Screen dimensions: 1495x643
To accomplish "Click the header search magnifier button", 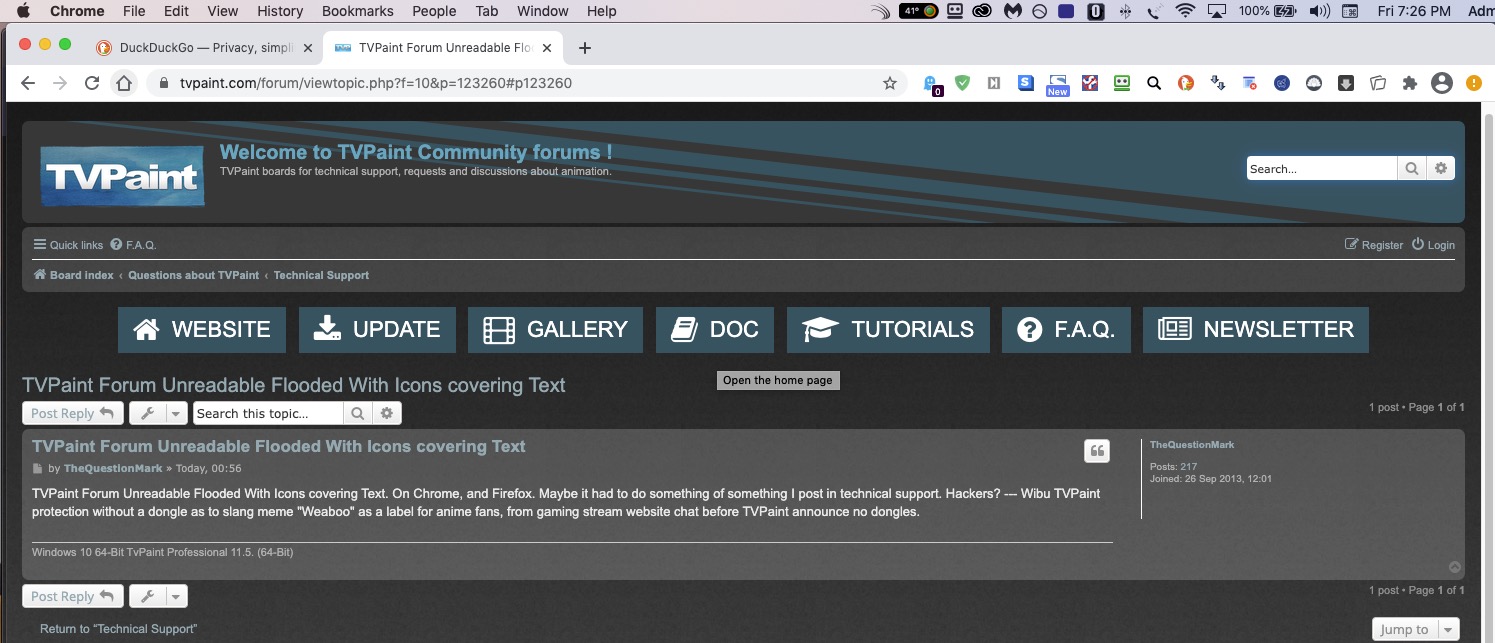I will coord(1411,169).
